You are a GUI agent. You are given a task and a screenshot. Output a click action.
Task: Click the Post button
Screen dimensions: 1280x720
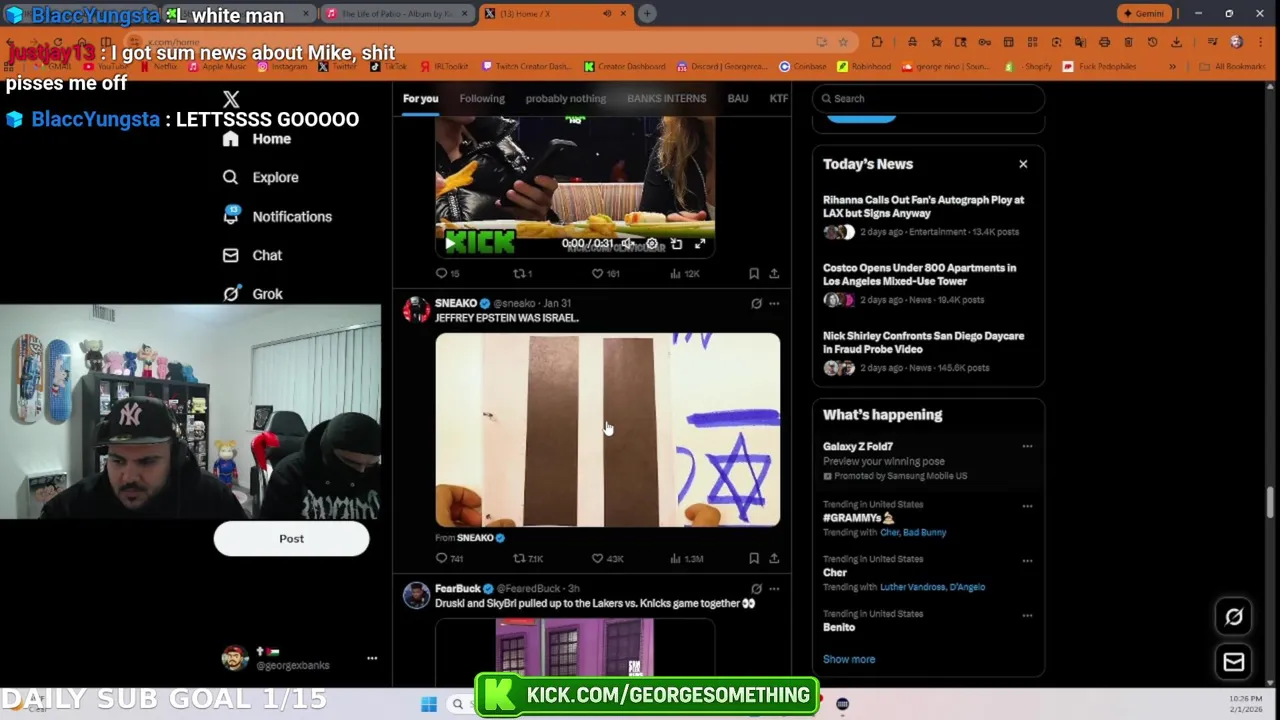[x=291, y=539]
